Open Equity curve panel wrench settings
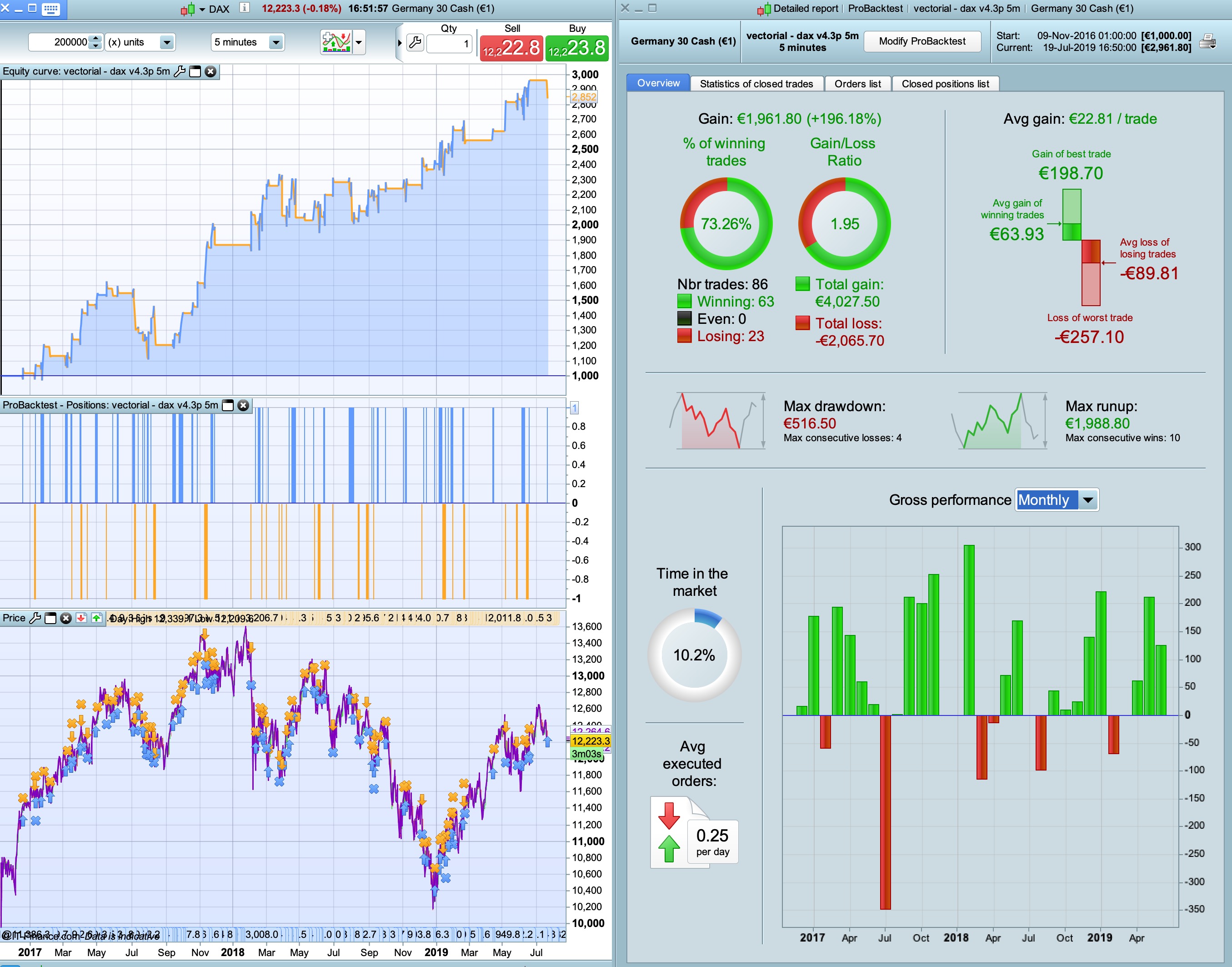The width and height of the screenshot is (1232, 967). click(x=180, y=71)
